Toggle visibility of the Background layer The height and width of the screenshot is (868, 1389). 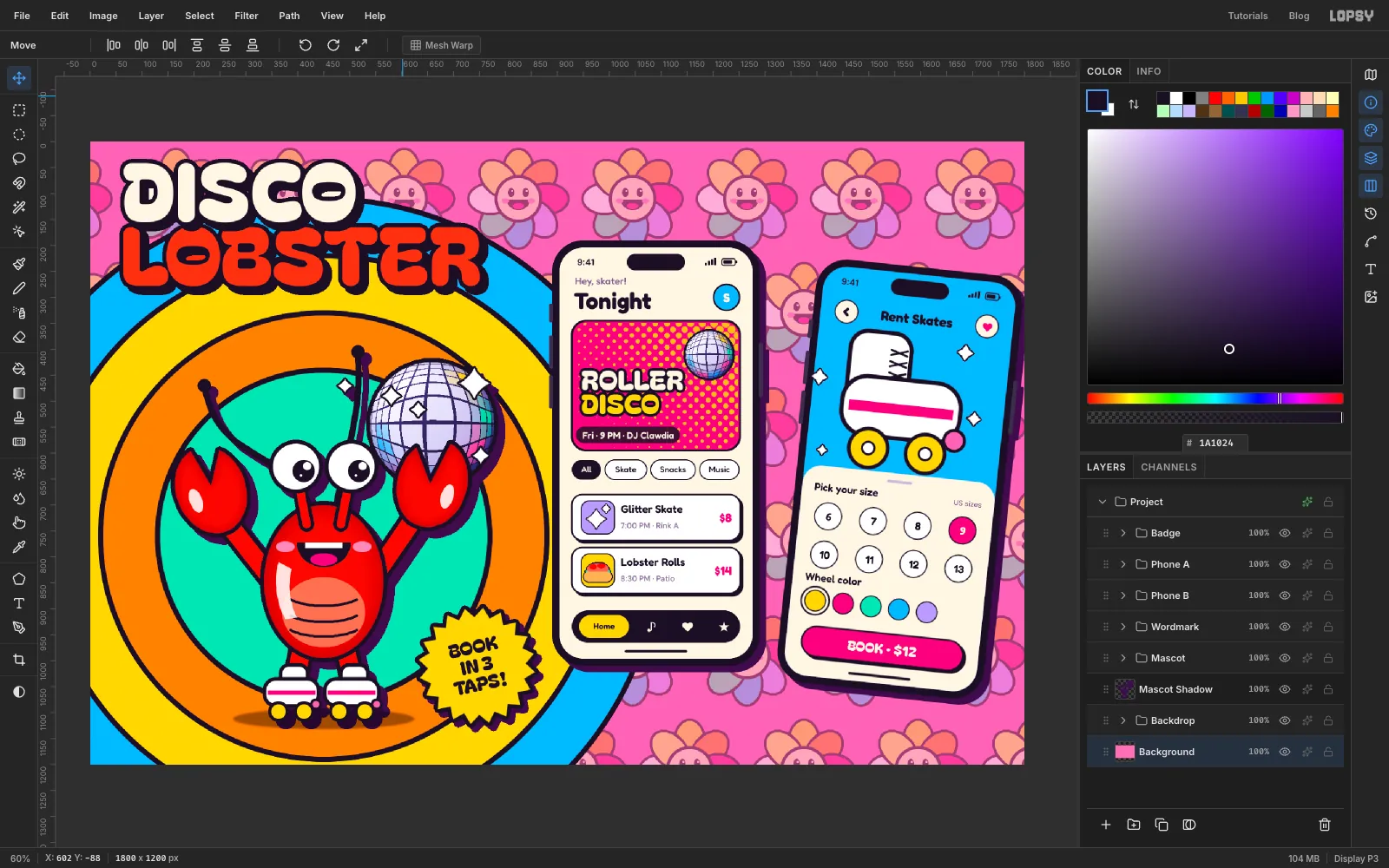[x=1285, y=752]
